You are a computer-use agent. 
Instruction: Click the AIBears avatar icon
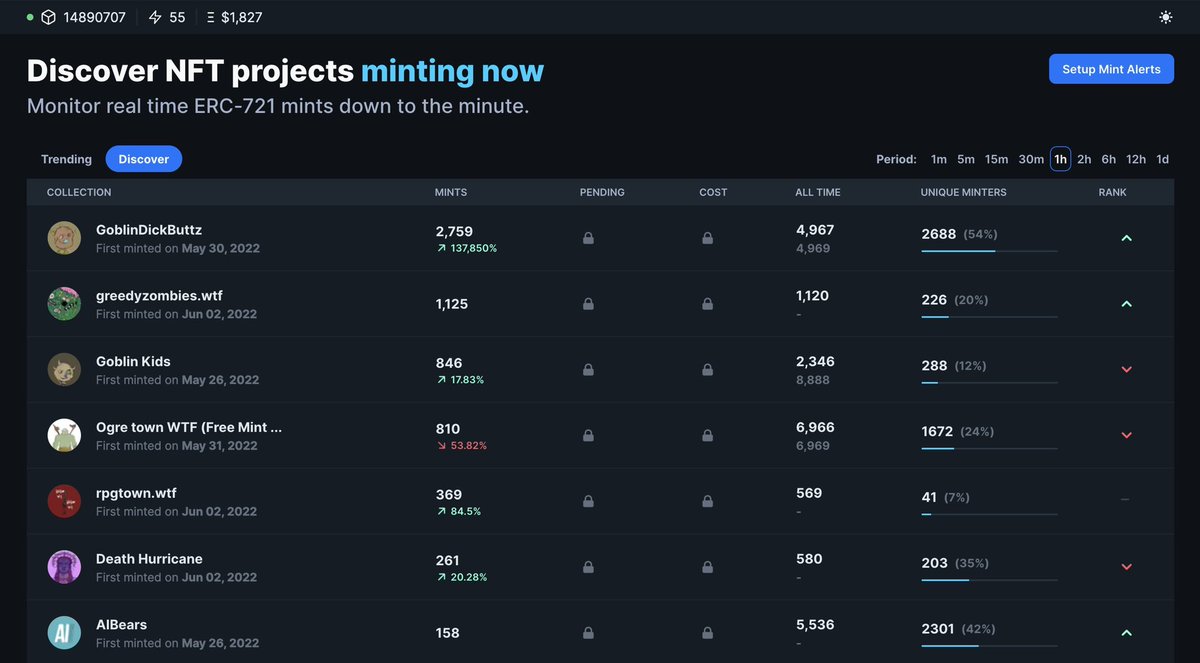click(64, 633)
